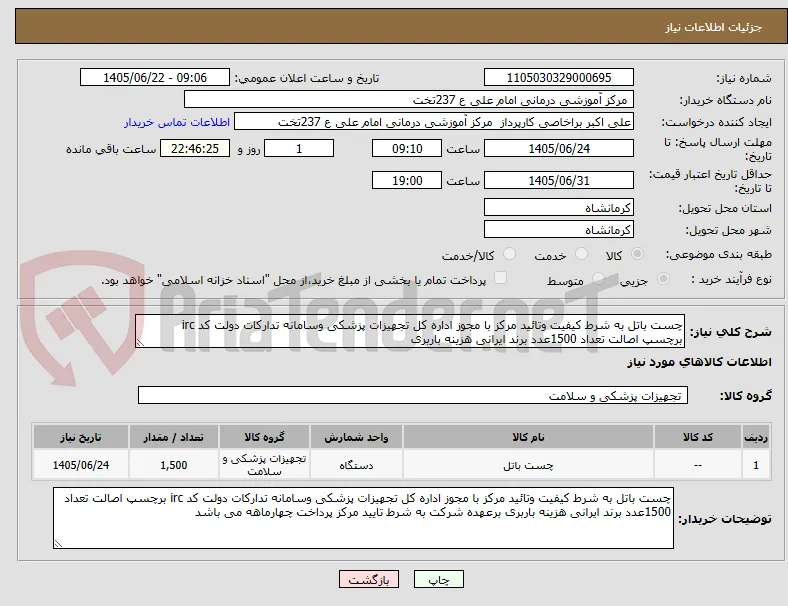
Task: Click the واحد شمارش column header
Action: (356, 437)
